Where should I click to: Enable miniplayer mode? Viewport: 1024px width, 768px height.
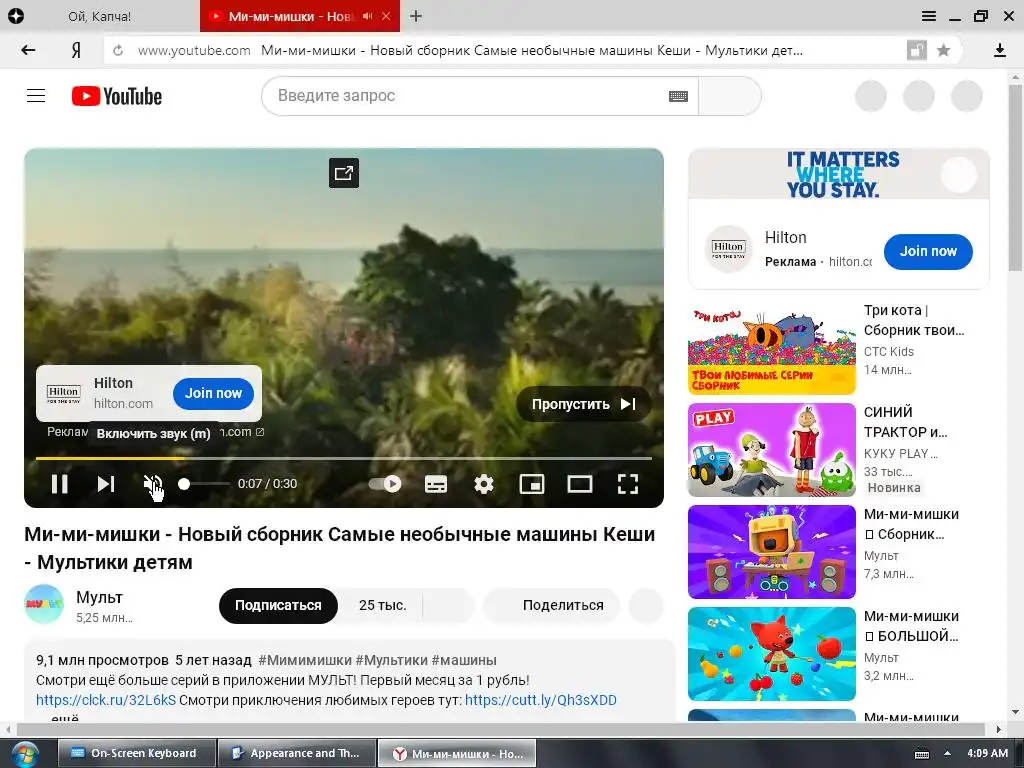tap(532, 484)
